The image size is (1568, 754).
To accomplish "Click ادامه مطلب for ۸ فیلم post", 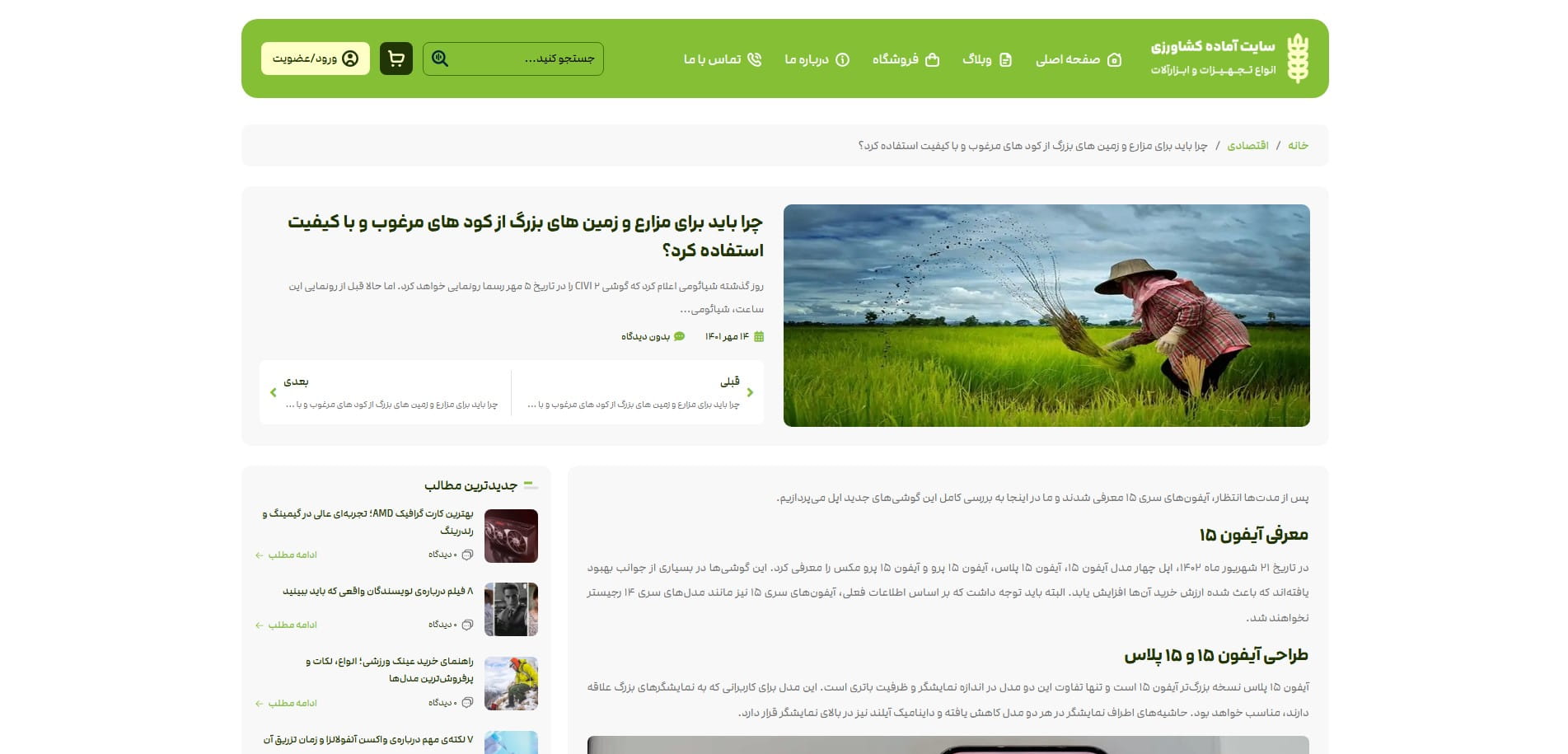I will (287, 625).
